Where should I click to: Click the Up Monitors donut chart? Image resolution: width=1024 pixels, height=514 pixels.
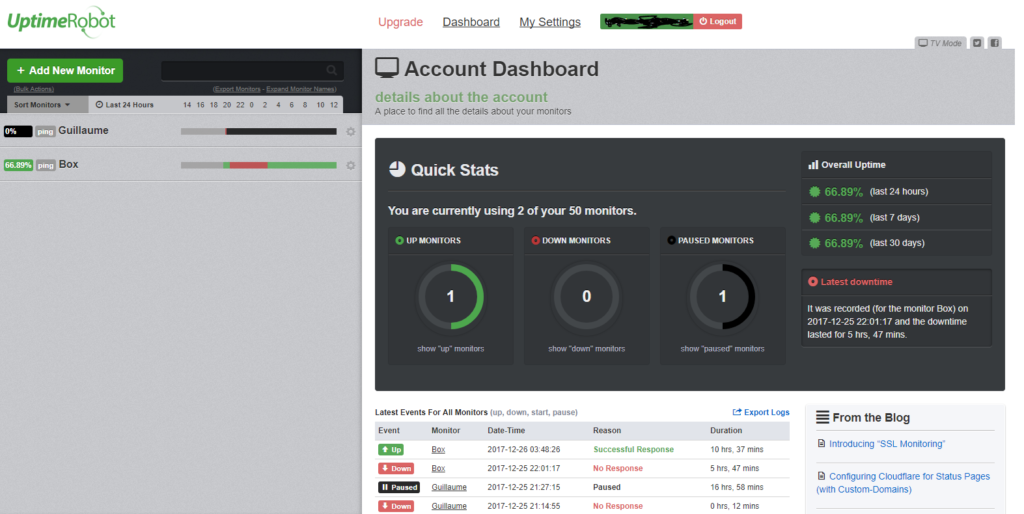tap(451, 297)
